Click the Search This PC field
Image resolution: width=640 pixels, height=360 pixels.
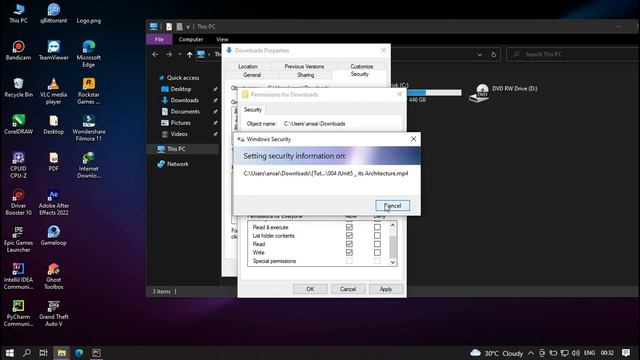click(572, 54)
